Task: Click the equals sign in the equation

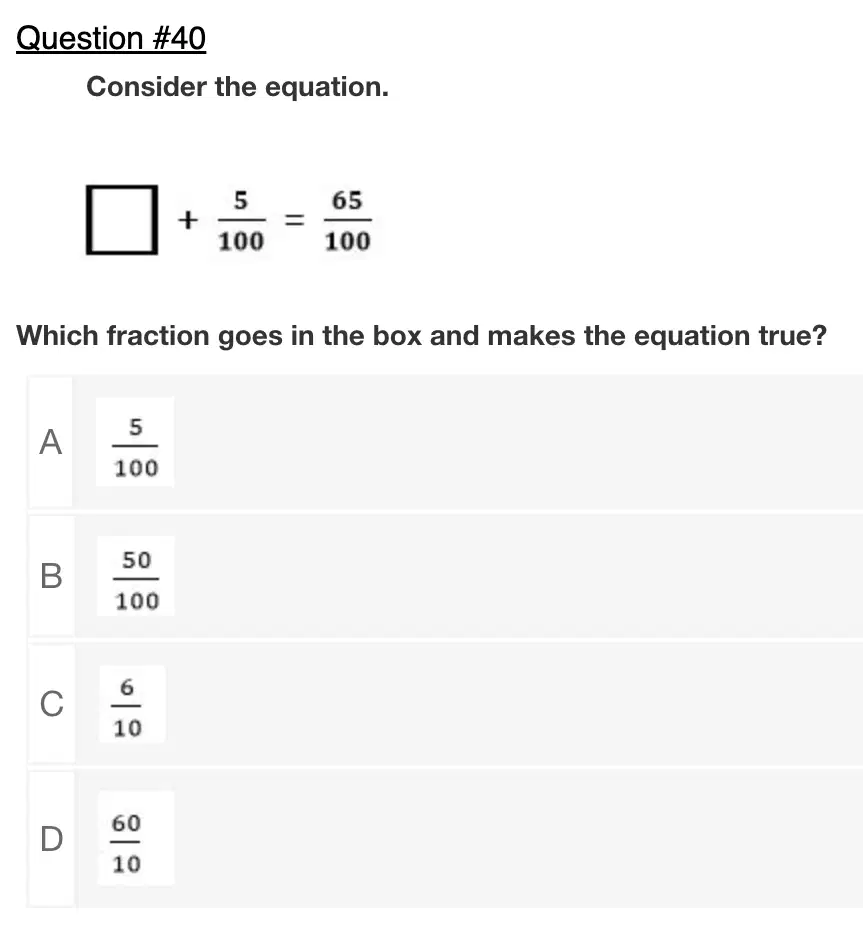Action: [x=295, y=220]
